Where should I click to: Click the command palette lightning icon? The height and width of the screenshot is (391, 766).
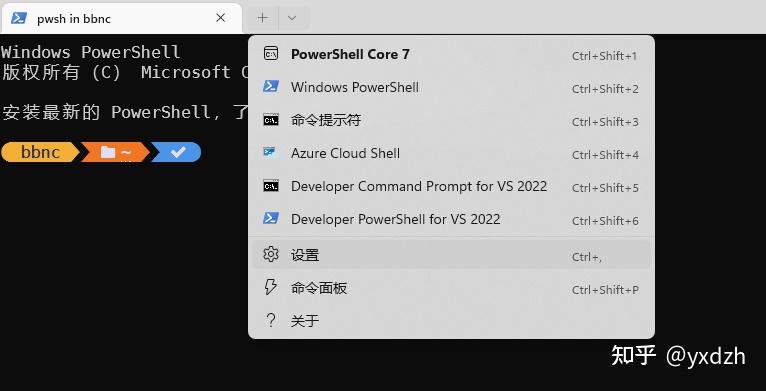(270, 287)
